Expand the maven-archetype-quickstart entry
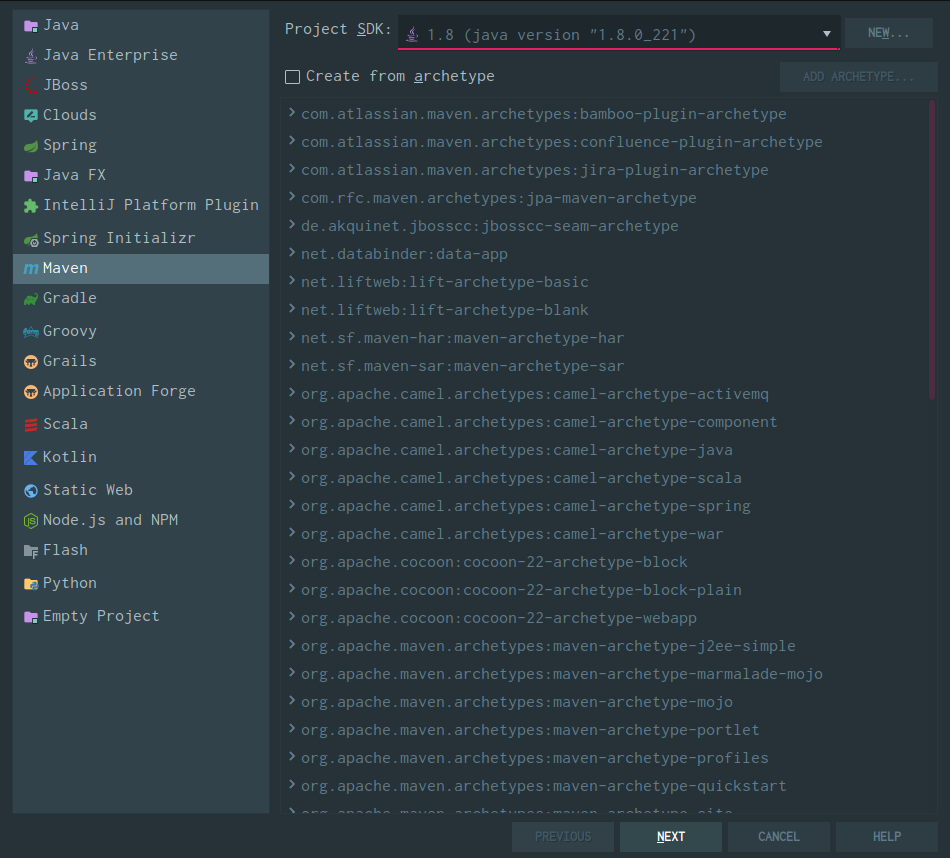The height and width of the screenshot is (858, 950). [292, 785]
